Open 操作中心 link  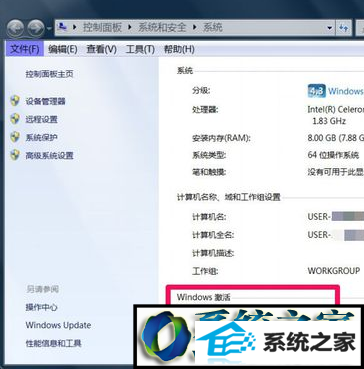click(41, 307)
